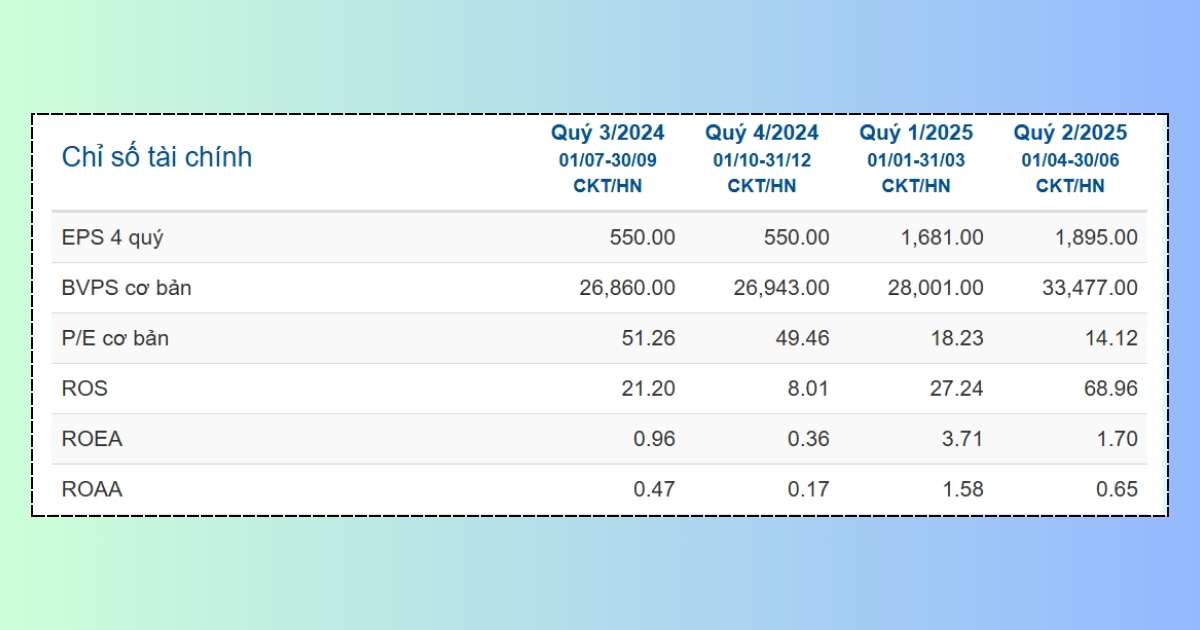1200x630 pixels.
Task: Click CKT/HN under Quý 1/2025
Action: click(x=915, y=186)
